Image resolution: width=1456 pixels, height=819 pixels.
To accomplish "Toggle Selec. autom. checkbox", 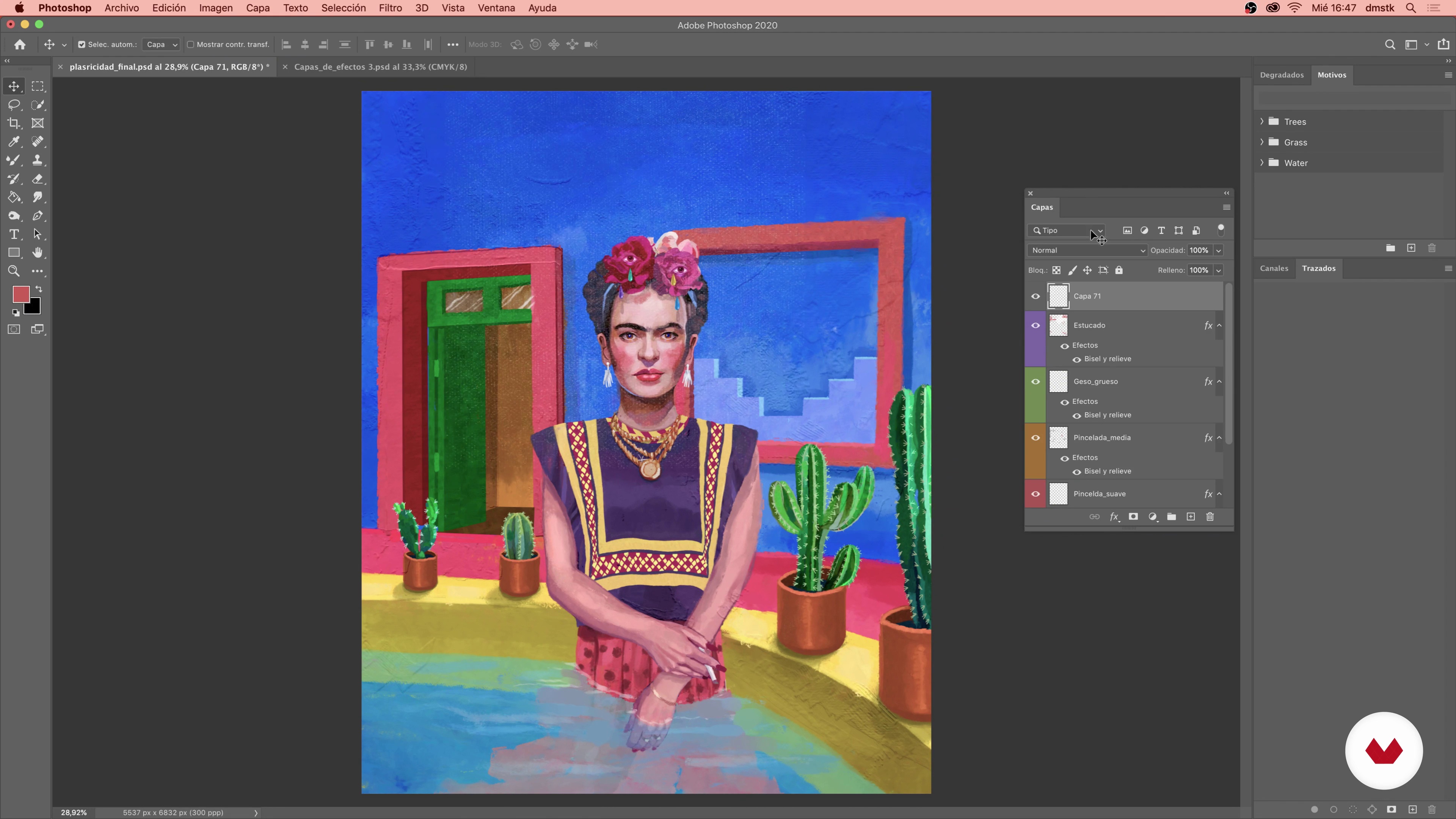I will [x=82, y=45].
